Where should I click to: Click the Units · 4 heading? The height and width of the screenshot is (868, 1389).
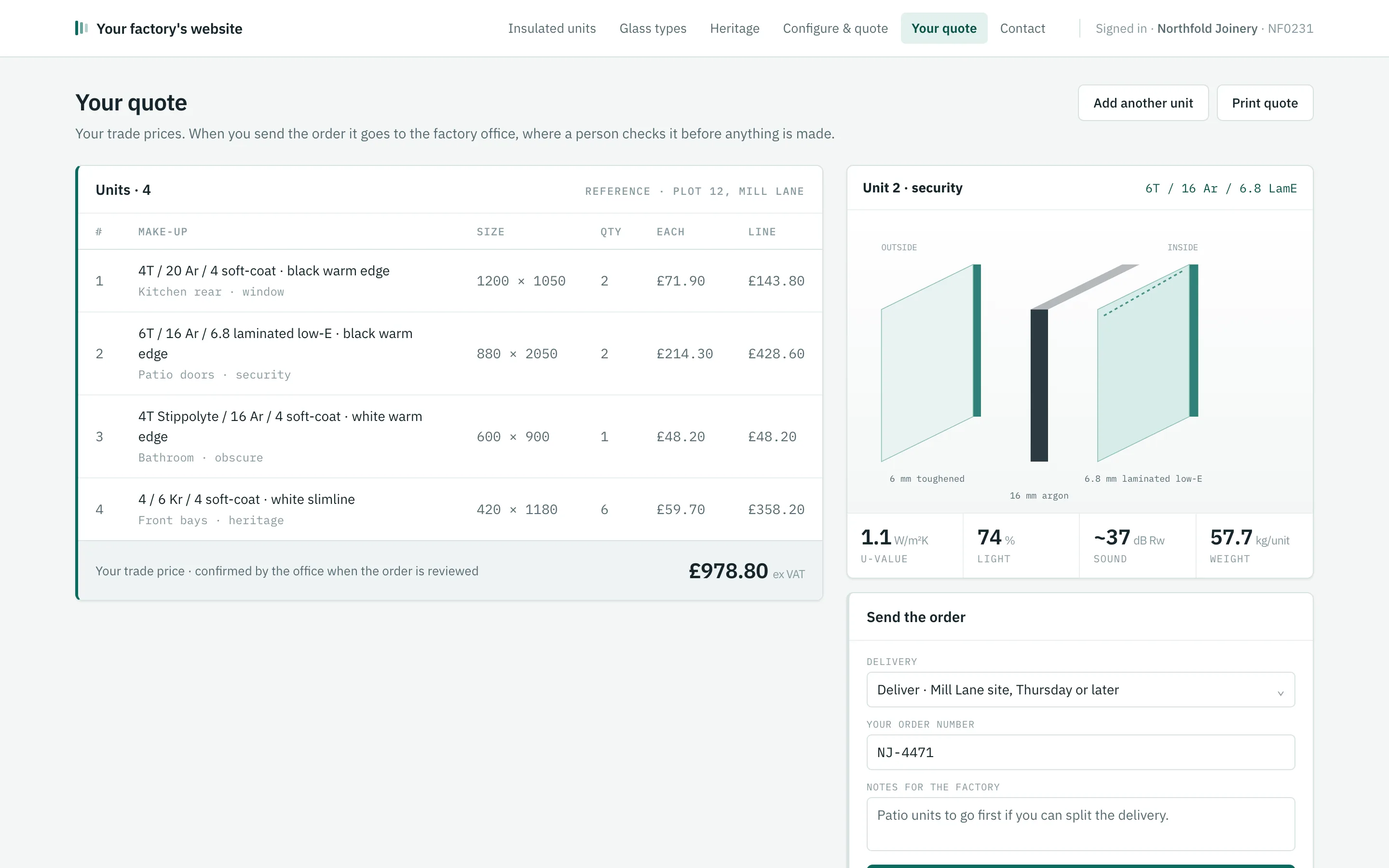click(x=123, y=190)
